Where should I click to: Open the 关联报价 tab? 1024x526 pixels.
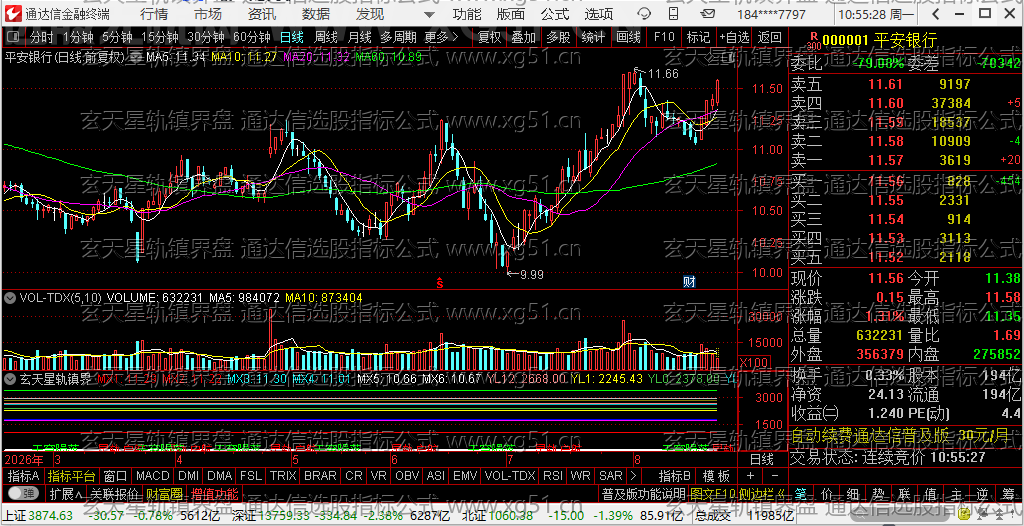[x=114, y=493]
